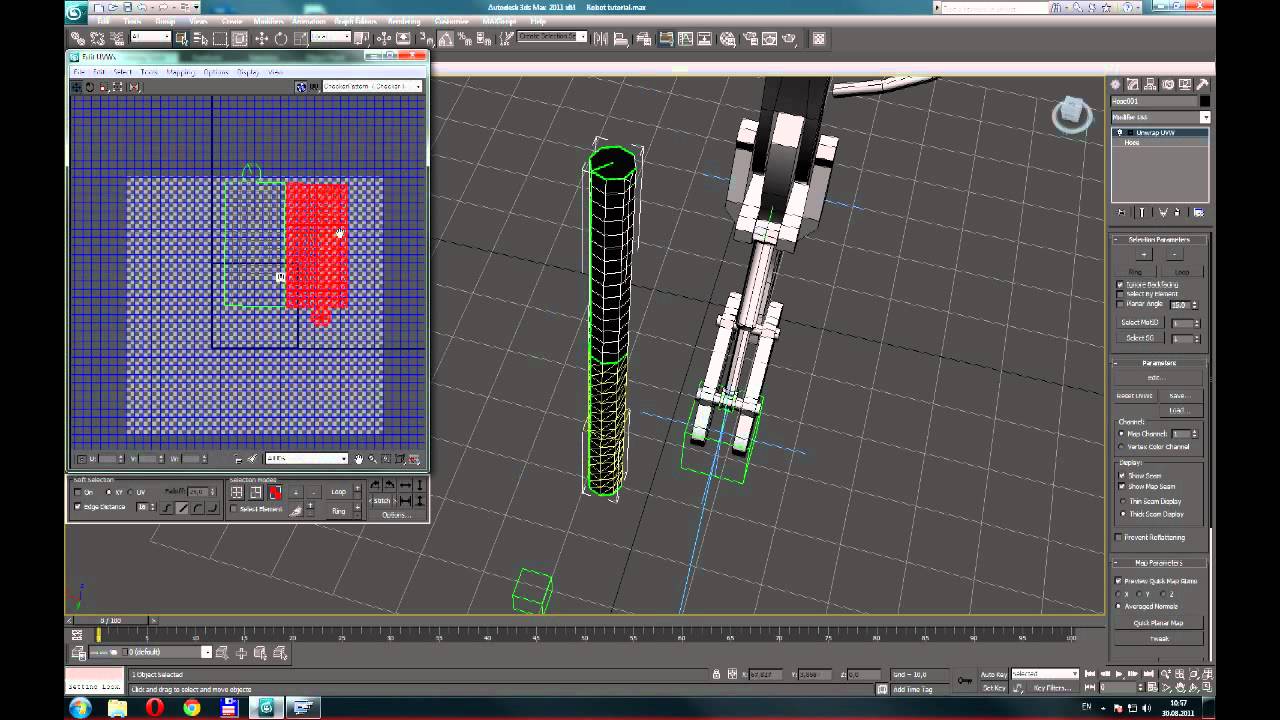This screenshot has width=1280, height=720.
Task: Open the Tools menu in Edit UVWs
Action: tap(149, 72)
